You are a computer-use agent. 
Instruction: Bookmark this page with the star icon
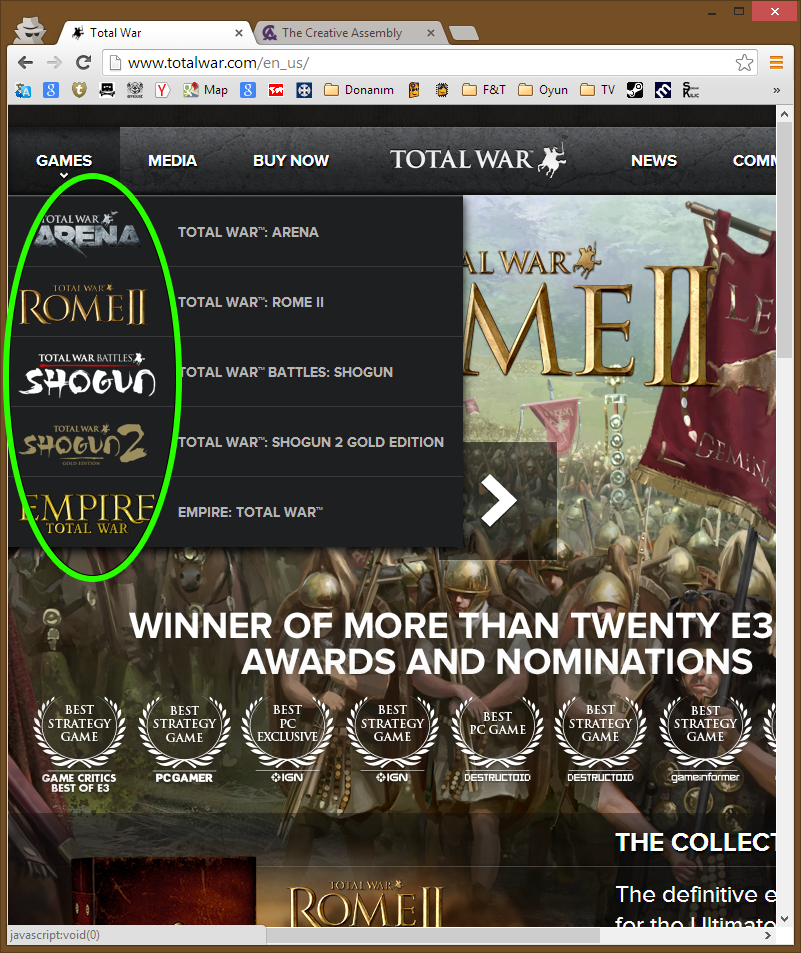[x=744, y=63]
